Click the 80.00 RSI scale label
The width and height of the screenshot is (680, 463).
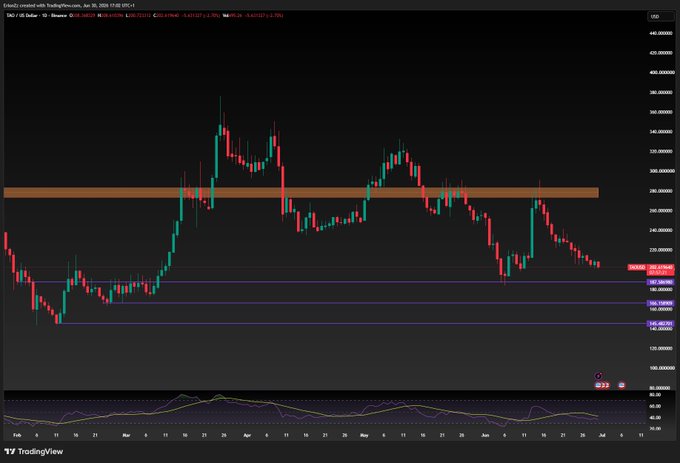[x=655, y=395]
